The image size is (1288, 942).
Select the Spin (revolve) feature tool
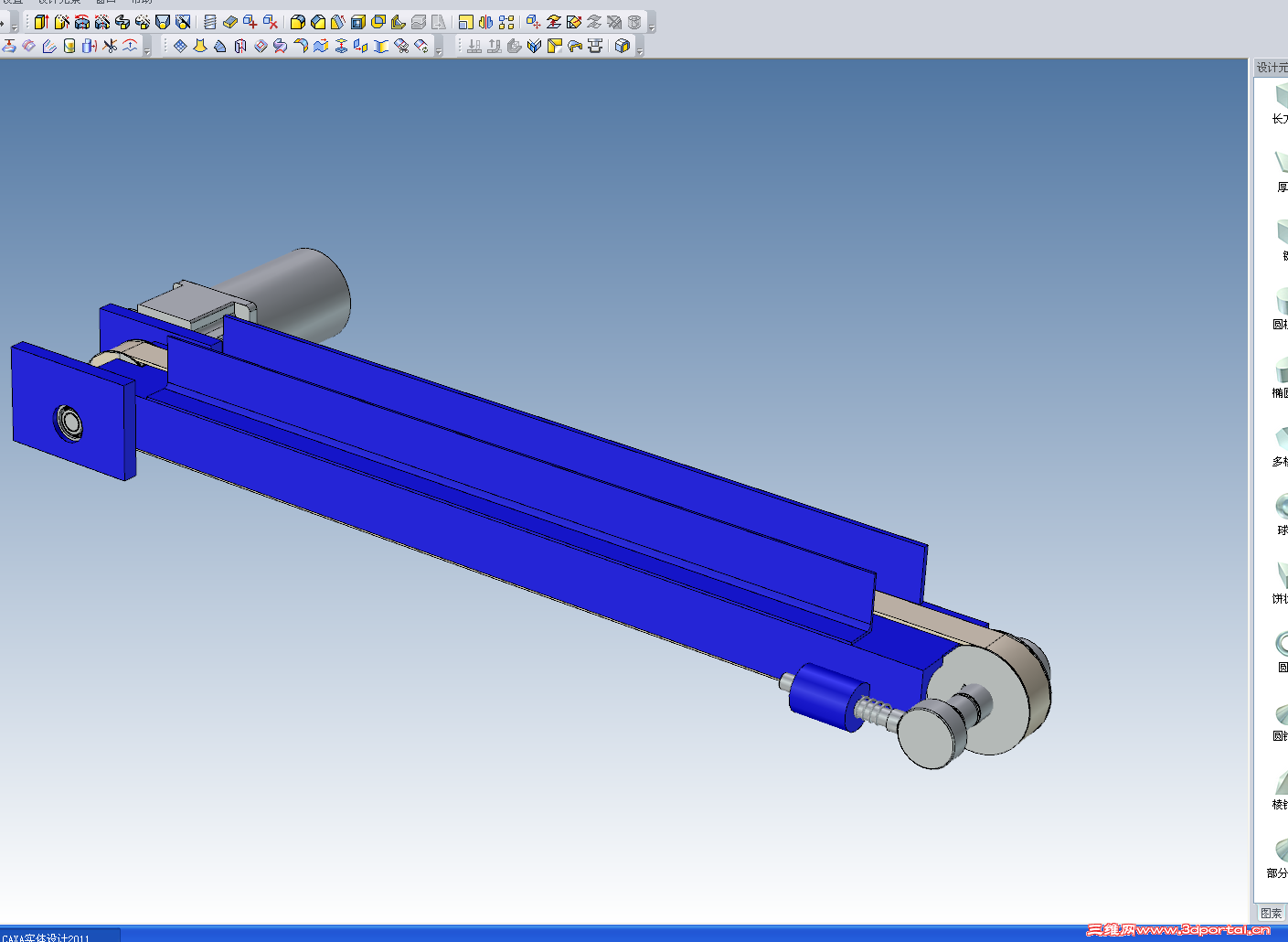tap(81, 22)
